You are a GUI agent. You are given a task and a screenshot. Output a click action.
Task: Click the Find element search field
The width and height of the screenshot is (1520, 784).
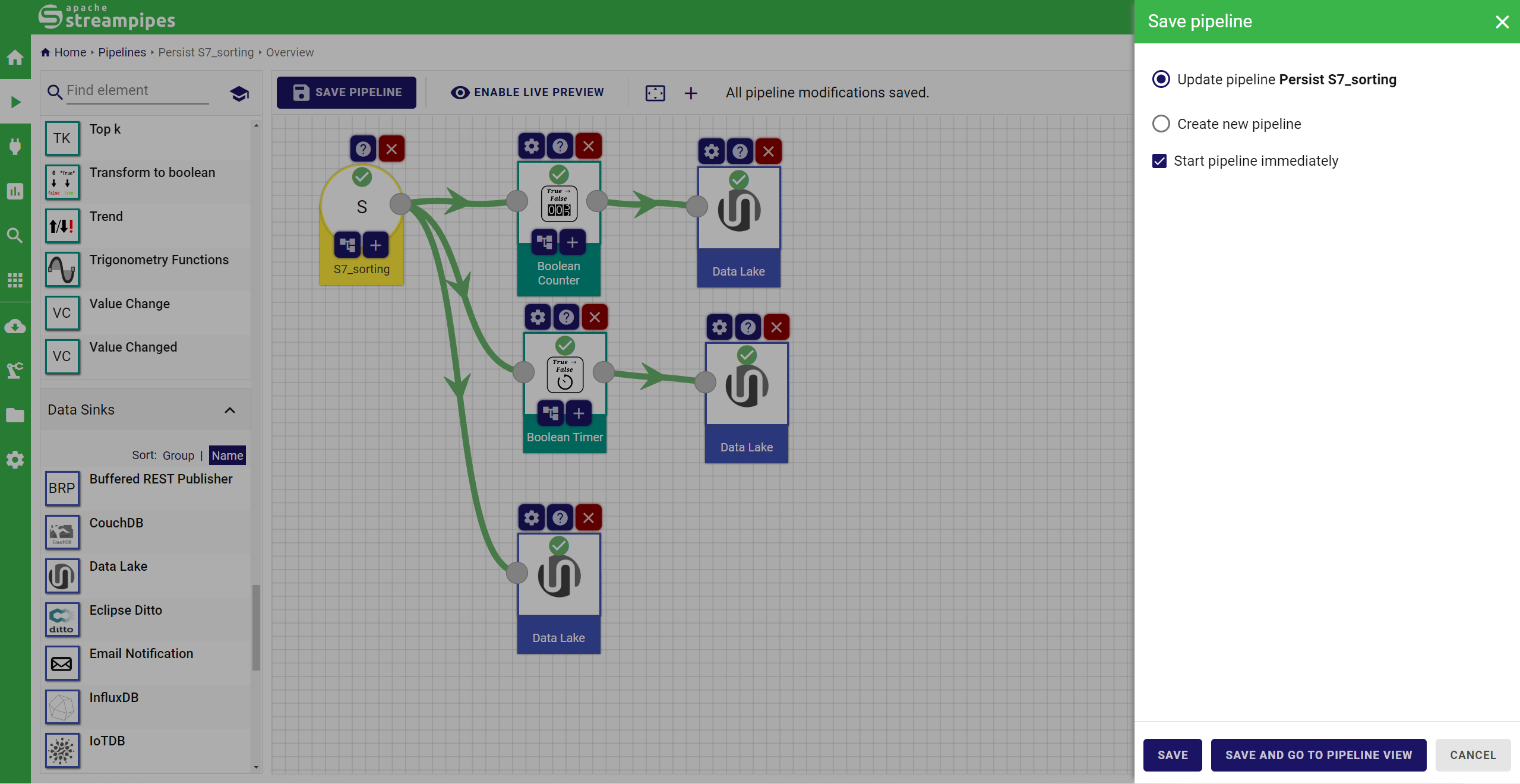click(137, 91)
